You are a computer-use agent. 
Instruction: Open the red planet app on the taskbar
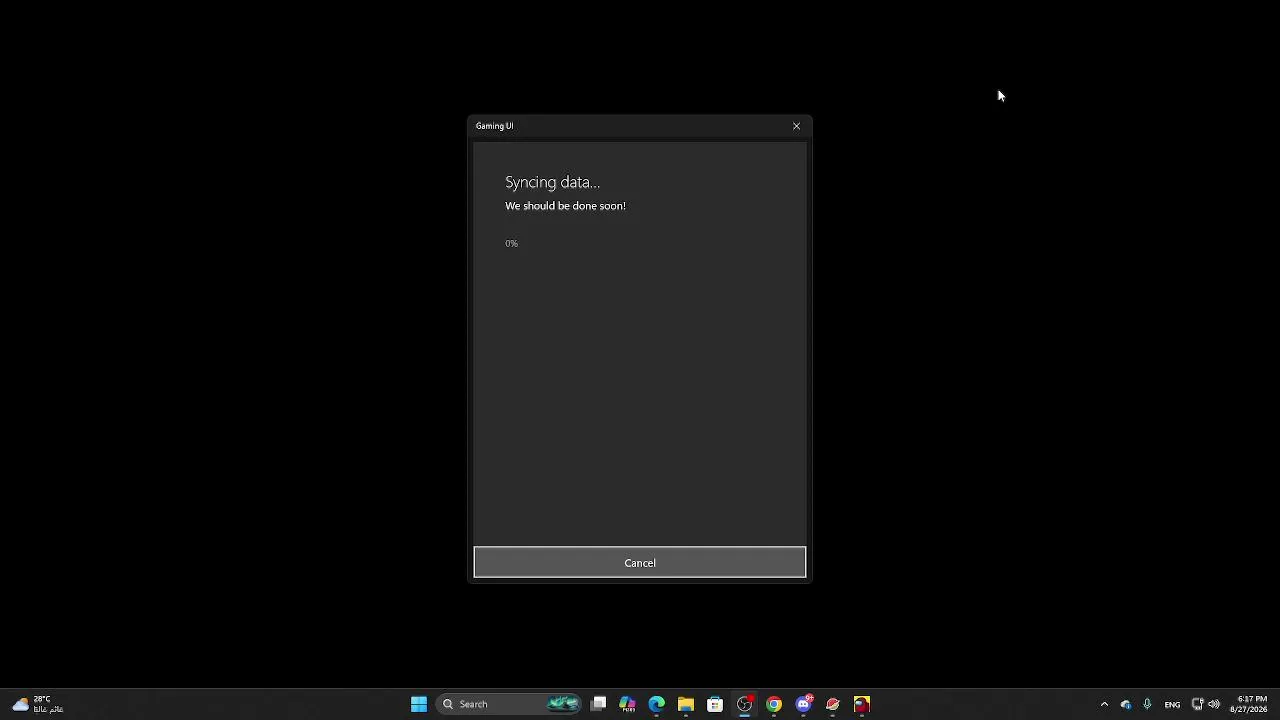[832, 704]
